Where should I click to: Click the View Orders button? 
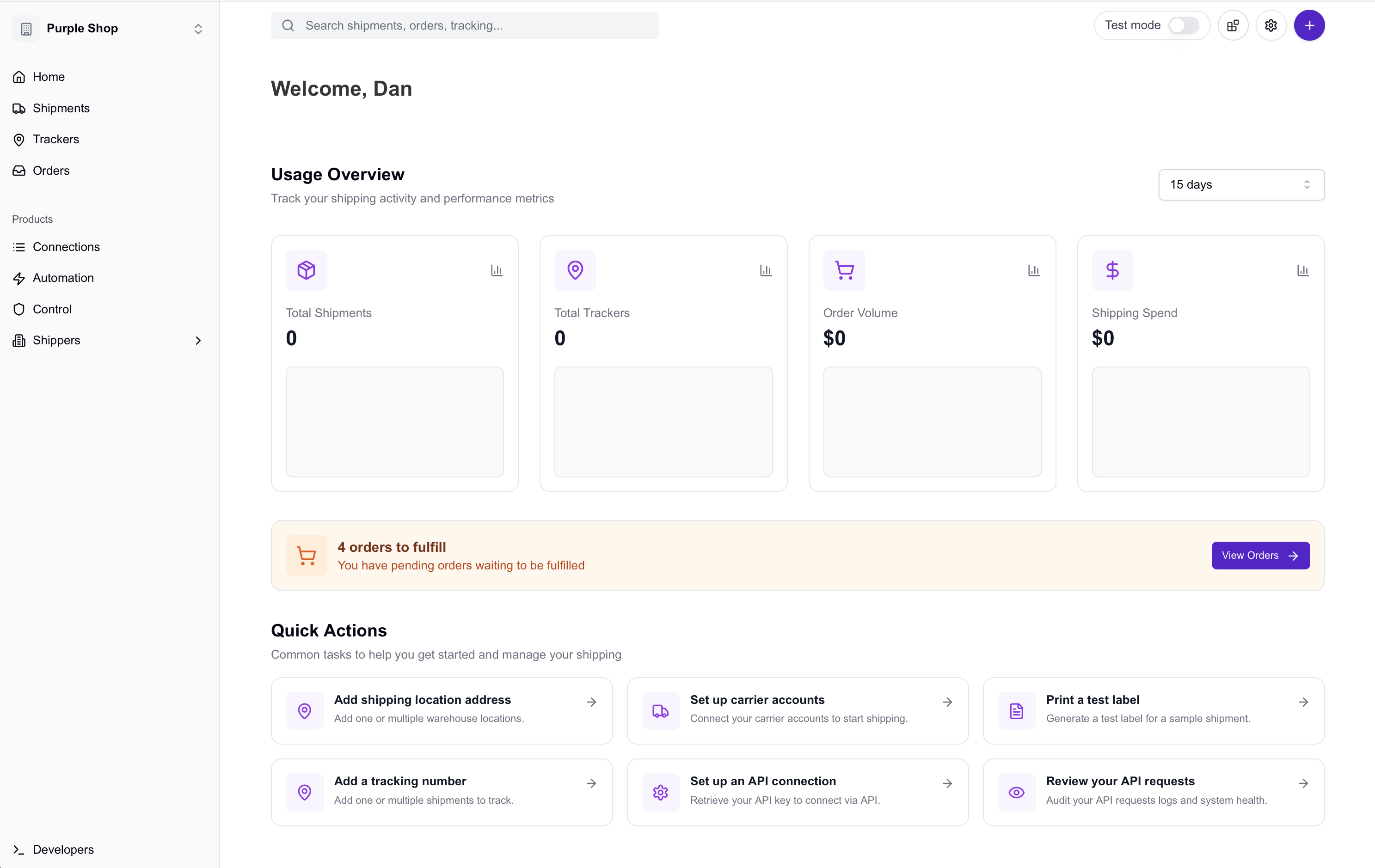[x=1260, y=555]
